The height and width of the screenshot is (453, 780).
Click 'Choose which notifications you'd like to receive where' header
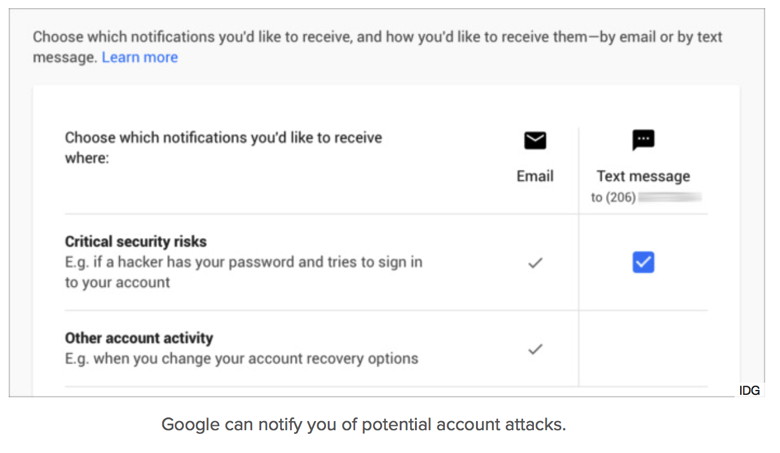click(223, 147)
